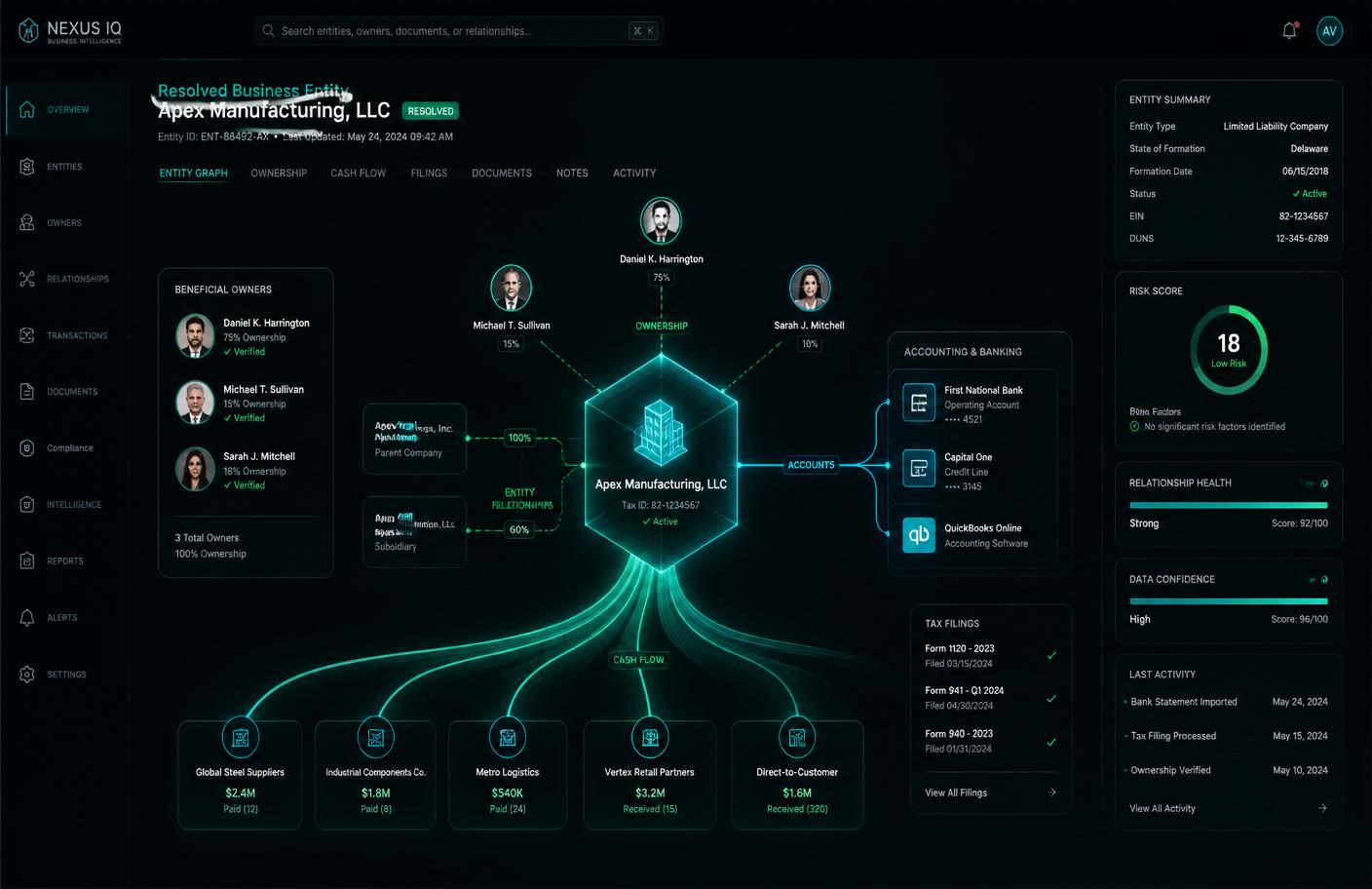Click the Metro Logistics icon

[508, 738]
